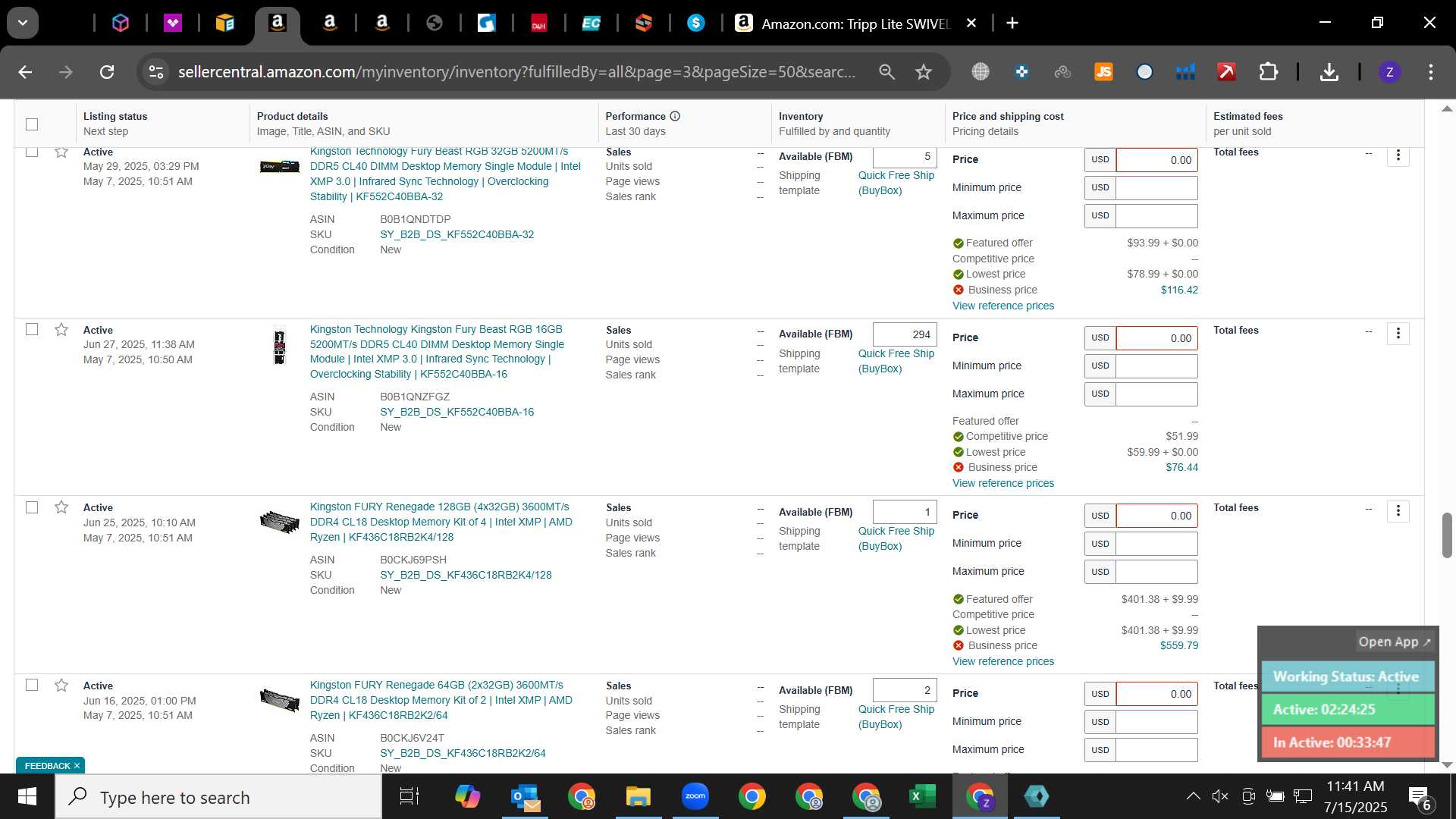Edit available quantity field showing 294

905,334
